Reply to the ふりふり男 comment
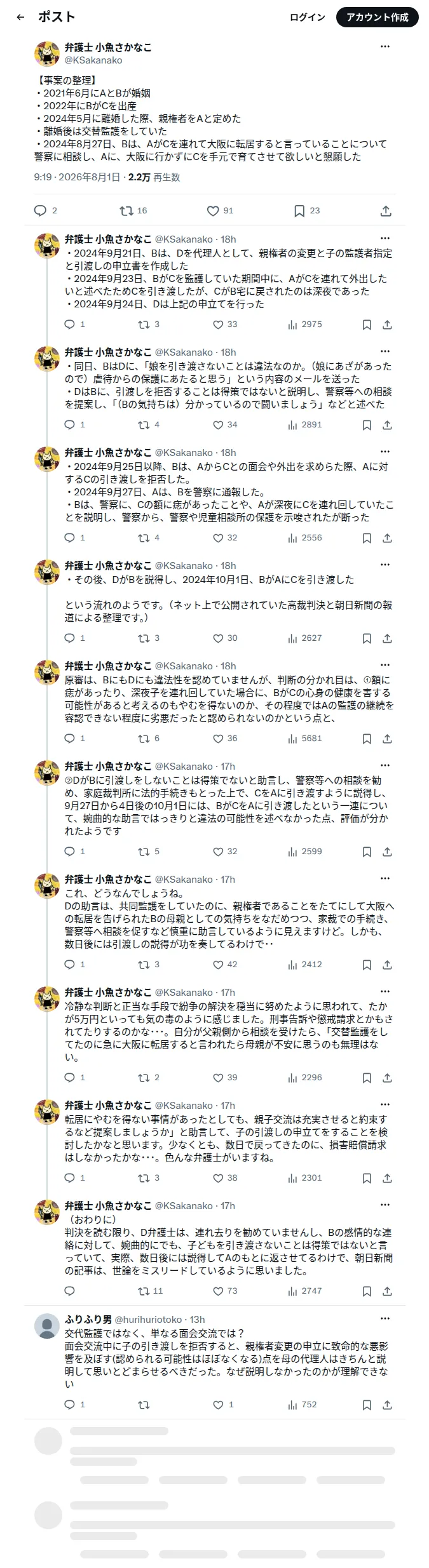 pyautogui.click(x=75, y=1405)
